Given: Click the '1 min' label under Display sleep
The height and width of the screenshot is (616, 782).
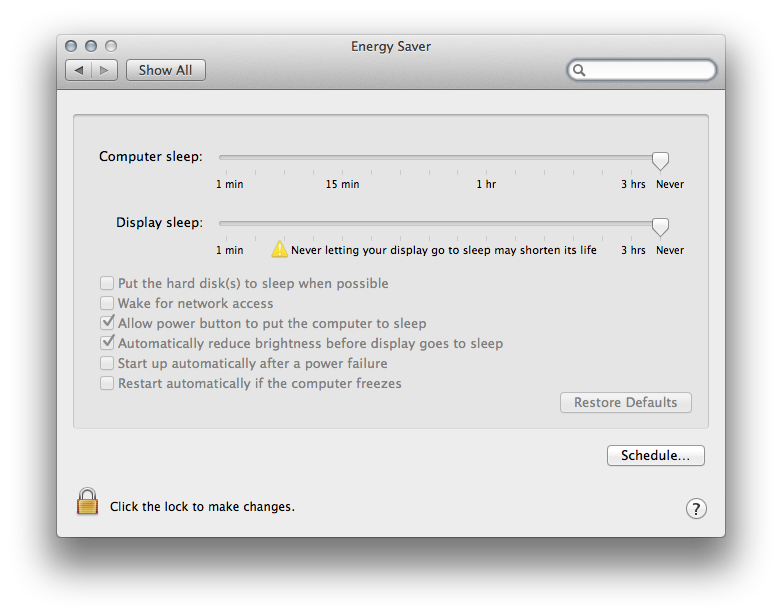Looking at the screenshot, I should [229, 250].
